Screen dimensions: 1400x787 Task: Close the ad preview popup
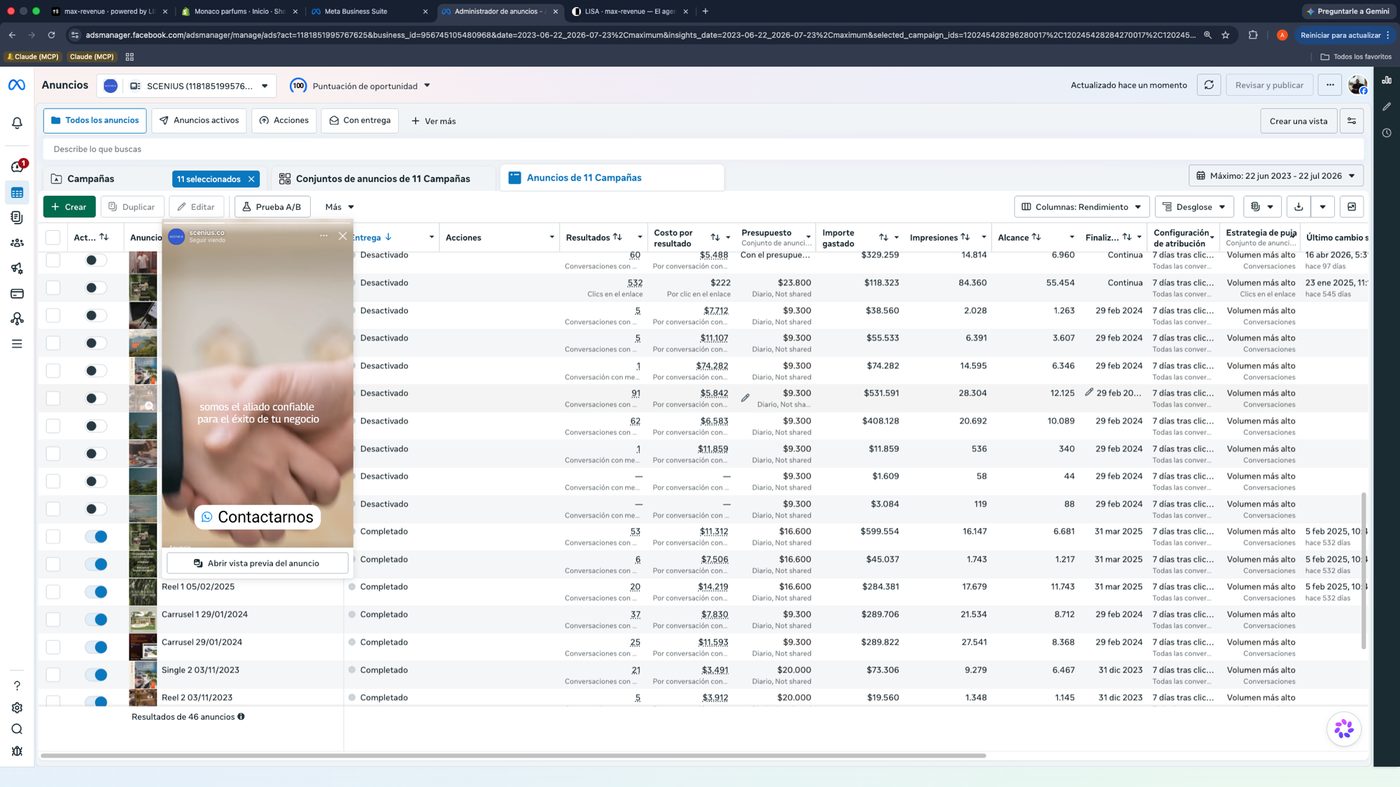[x=342, y=236]
